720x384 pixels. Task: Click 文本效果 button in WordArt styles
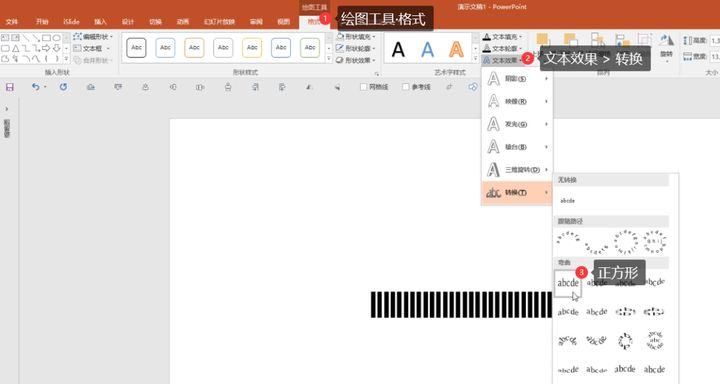point(501,60)
